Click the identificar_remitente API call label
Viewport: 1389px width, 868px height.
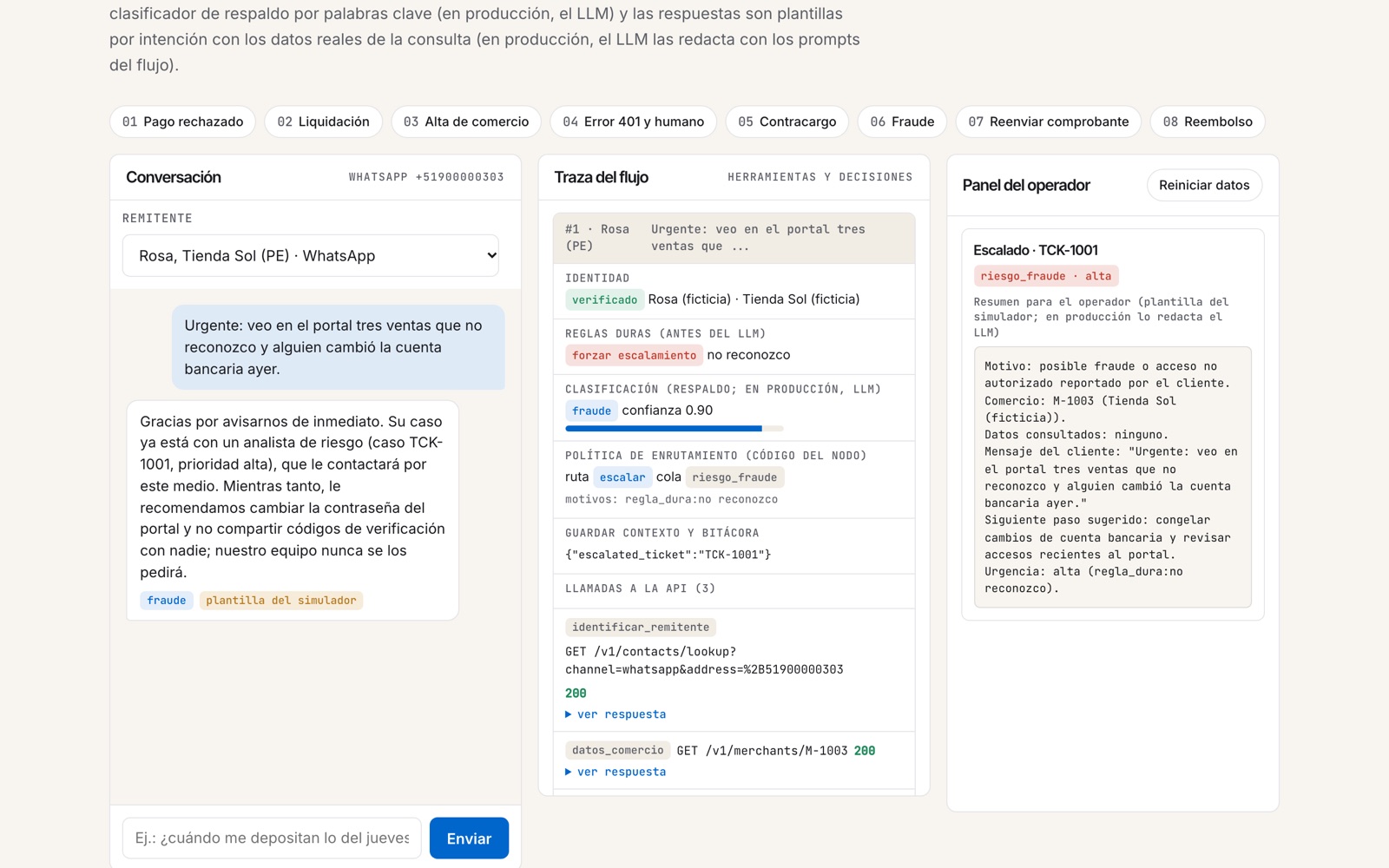(x=641, y=628)
